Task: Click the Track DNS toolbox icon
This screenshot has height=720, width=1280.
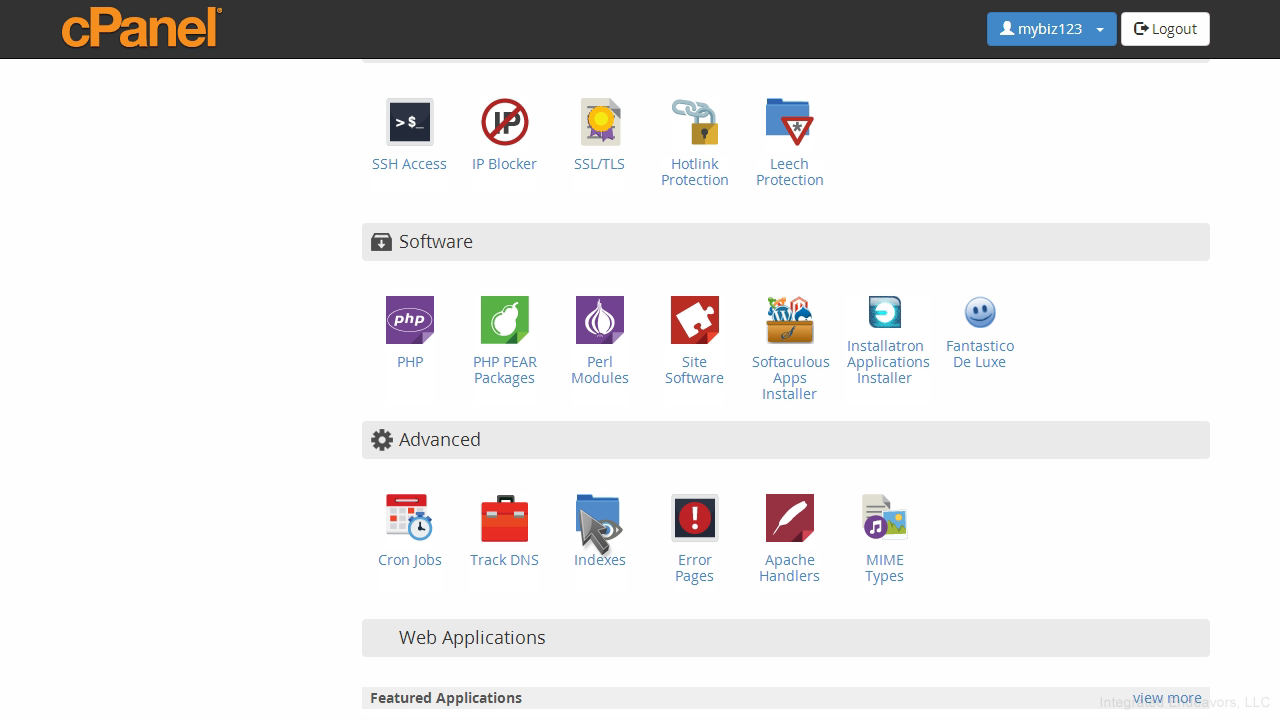Action: coord(504,518)
